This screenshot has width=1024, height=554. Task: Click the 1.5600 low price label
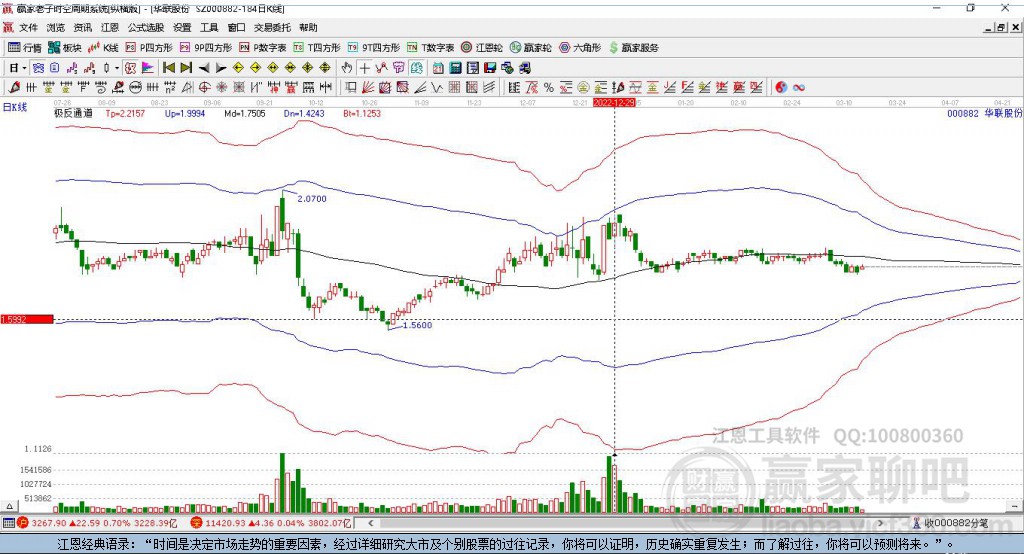tap(418, 325)
